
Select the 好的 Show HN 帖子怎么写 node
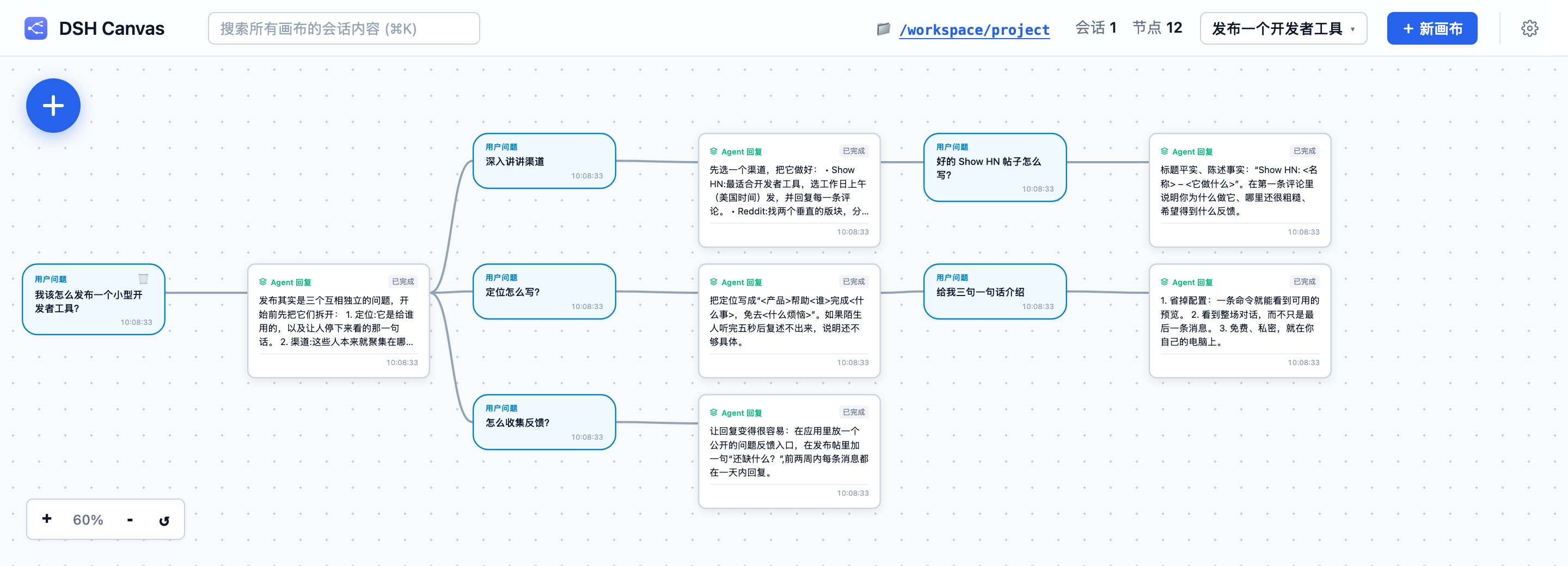(x=995, y=168)
